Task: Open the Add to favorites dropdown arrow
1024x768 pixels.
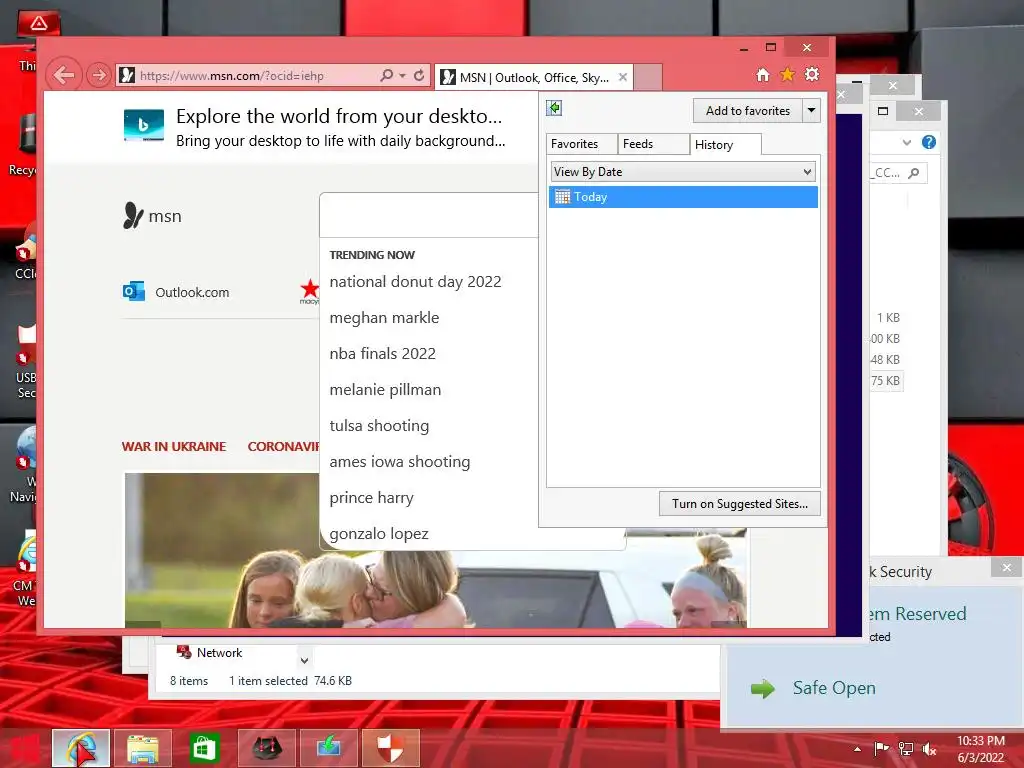Action: (x=811, y=110)
